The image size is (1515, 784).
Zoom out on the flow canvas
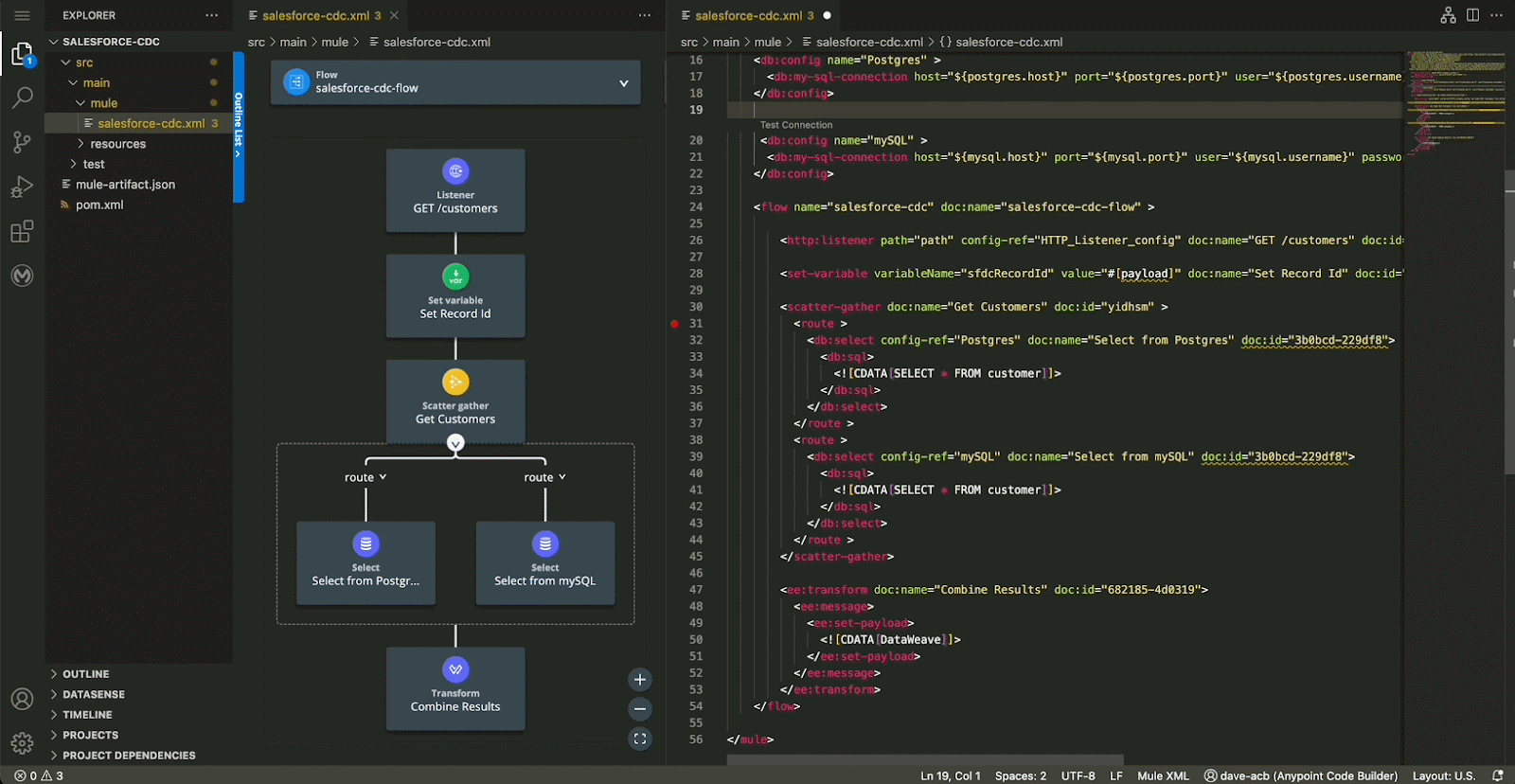(640, 709)
